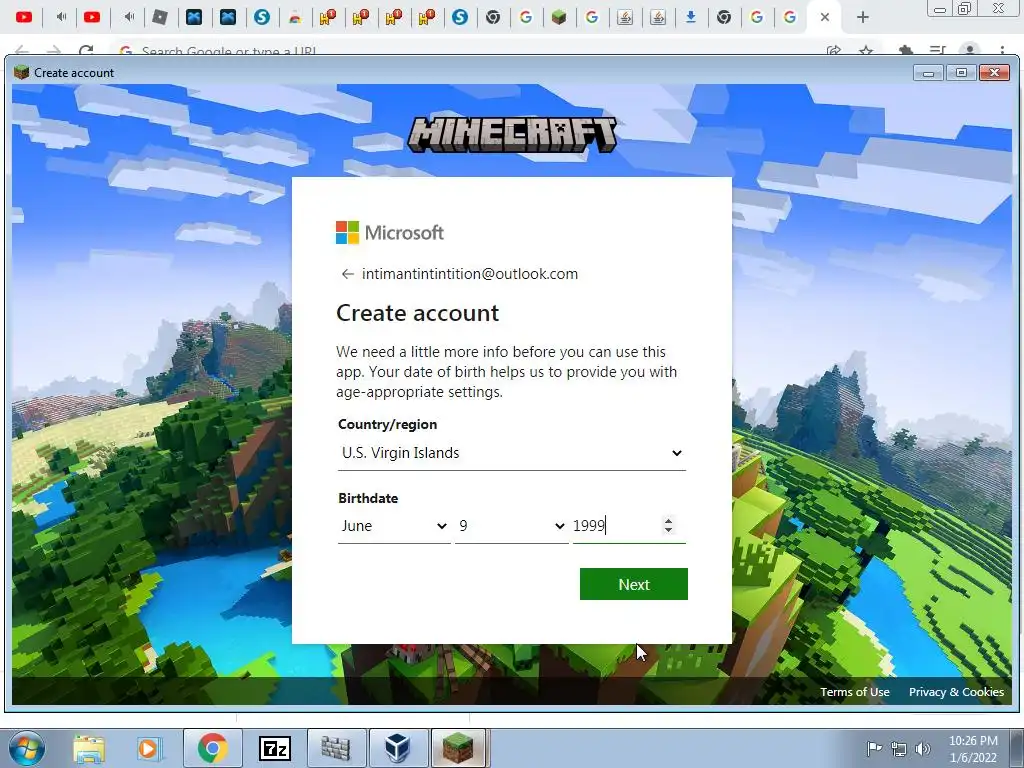Screen dimensions: 1024x768
Task: Open the Privacy & Cookies link
Action: 956,692
